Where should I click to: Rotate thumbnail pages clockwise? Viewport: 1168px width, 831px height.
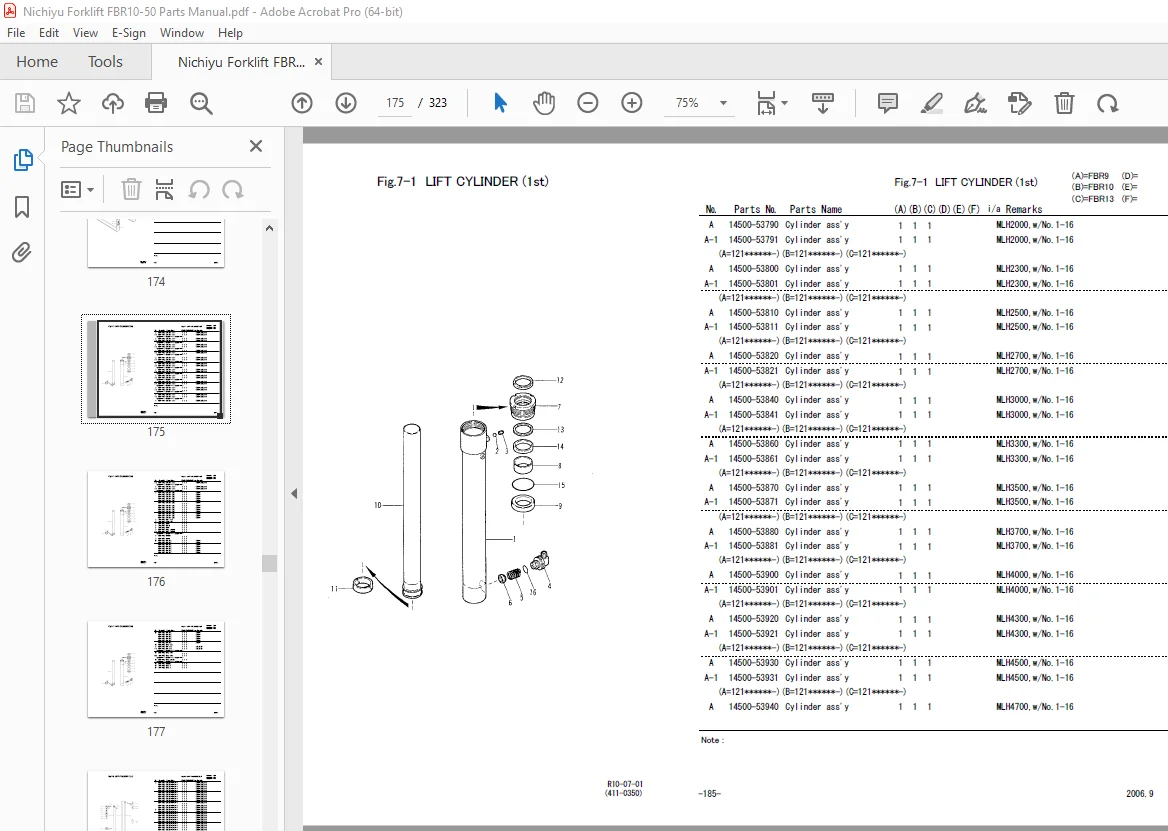233,190
